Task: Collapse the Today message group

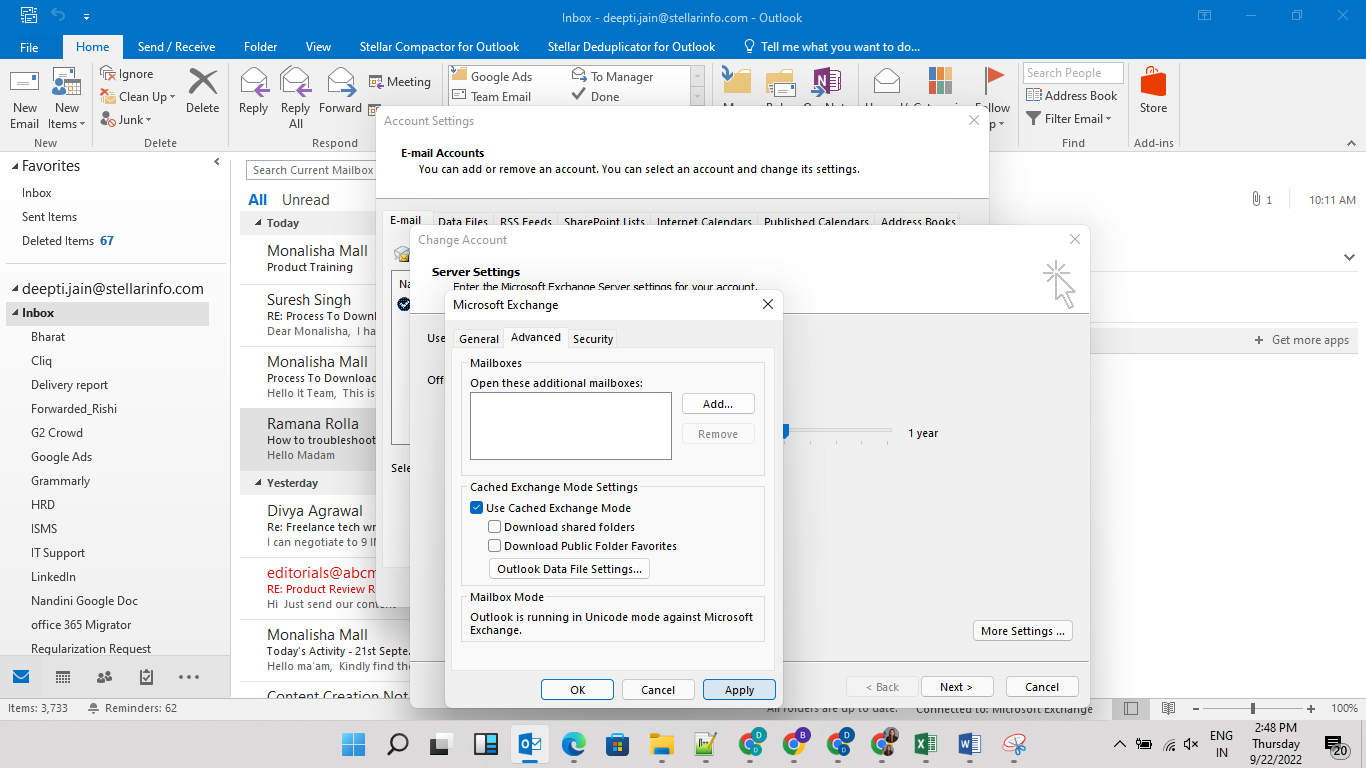Action: click(258, 223)
